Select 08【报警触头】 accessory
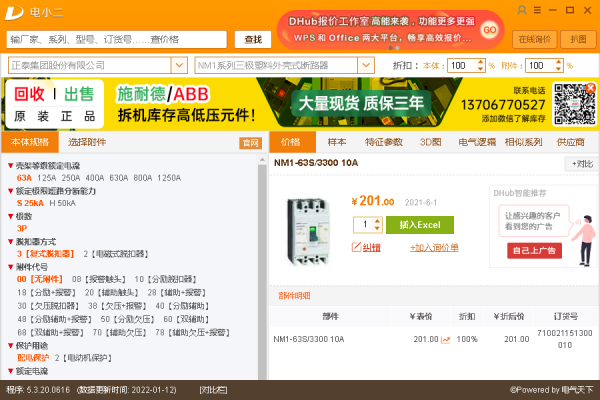The width and height of the screenshot is (600, 400). pos(99,279)
